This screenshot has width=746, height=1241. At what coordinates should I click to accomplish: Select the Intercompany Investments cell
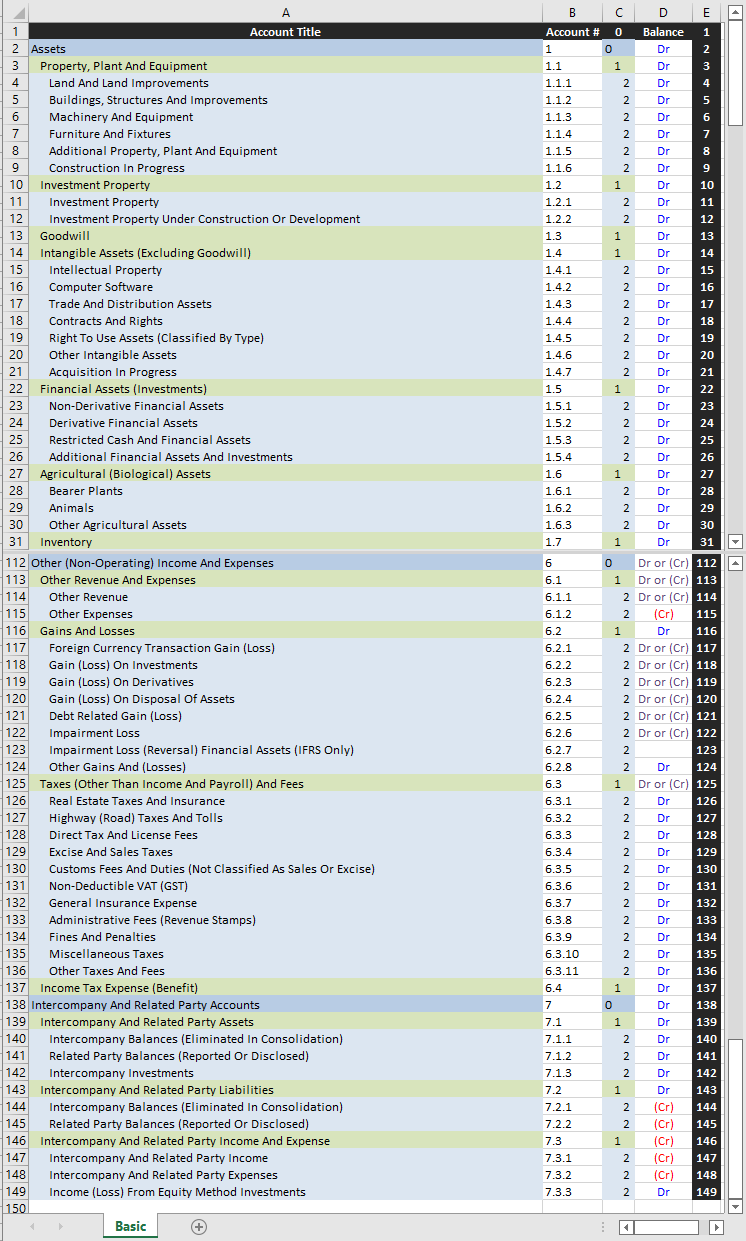[286, 1073]
